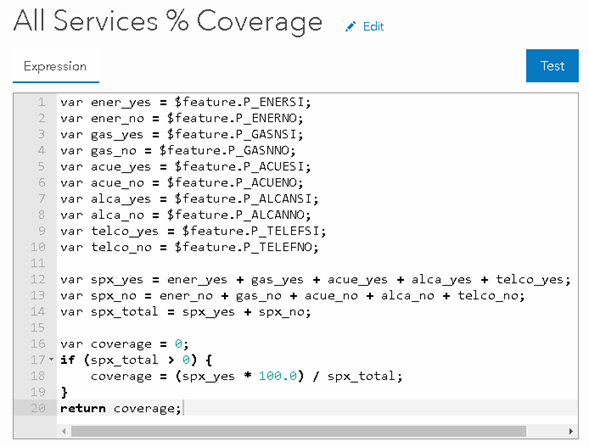Place the cursor on line 1 ener_yes declaration
Image resolution: width=589 pixels, height=447 pixels.
coord(186,102)
